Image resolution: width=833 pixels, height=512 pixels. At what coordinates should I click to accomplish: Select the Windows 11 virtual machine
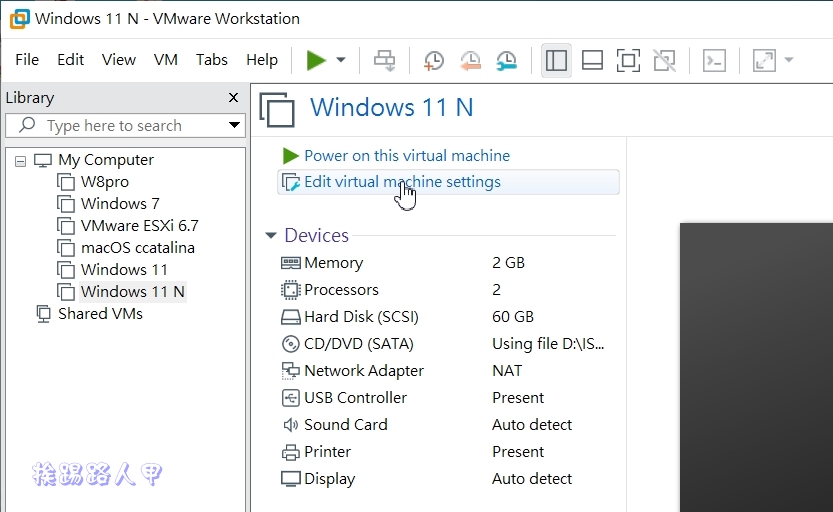tap(124, 270)
